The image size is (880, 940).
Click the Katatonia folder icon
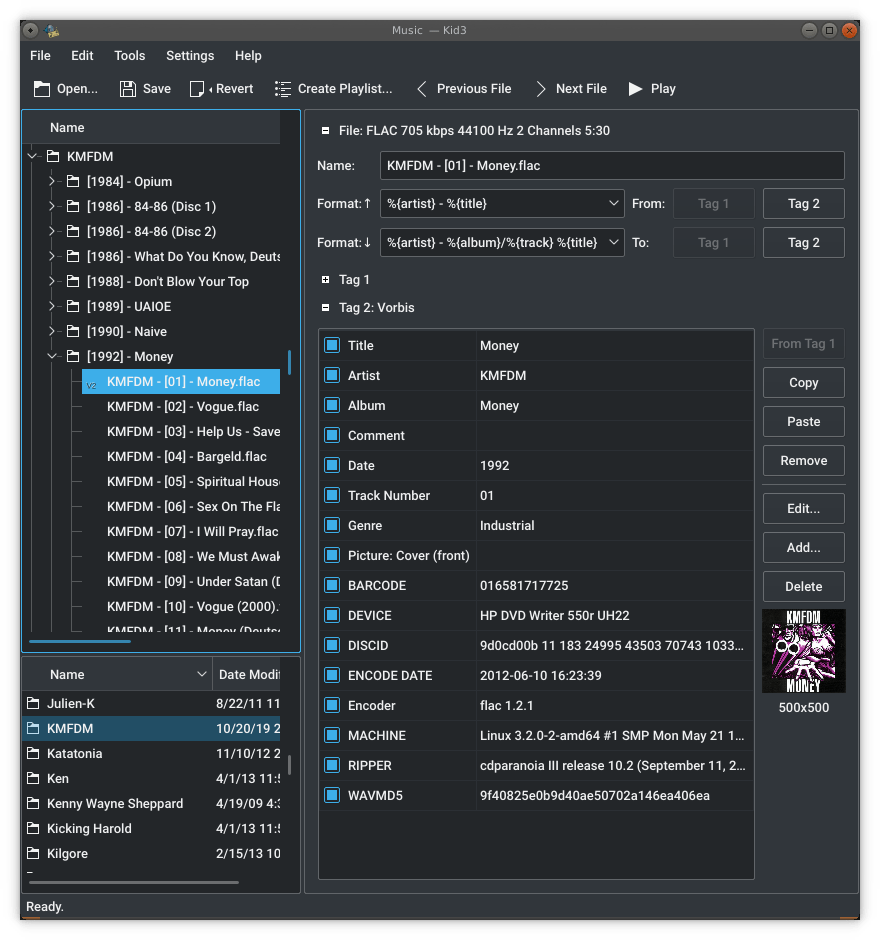34,753
